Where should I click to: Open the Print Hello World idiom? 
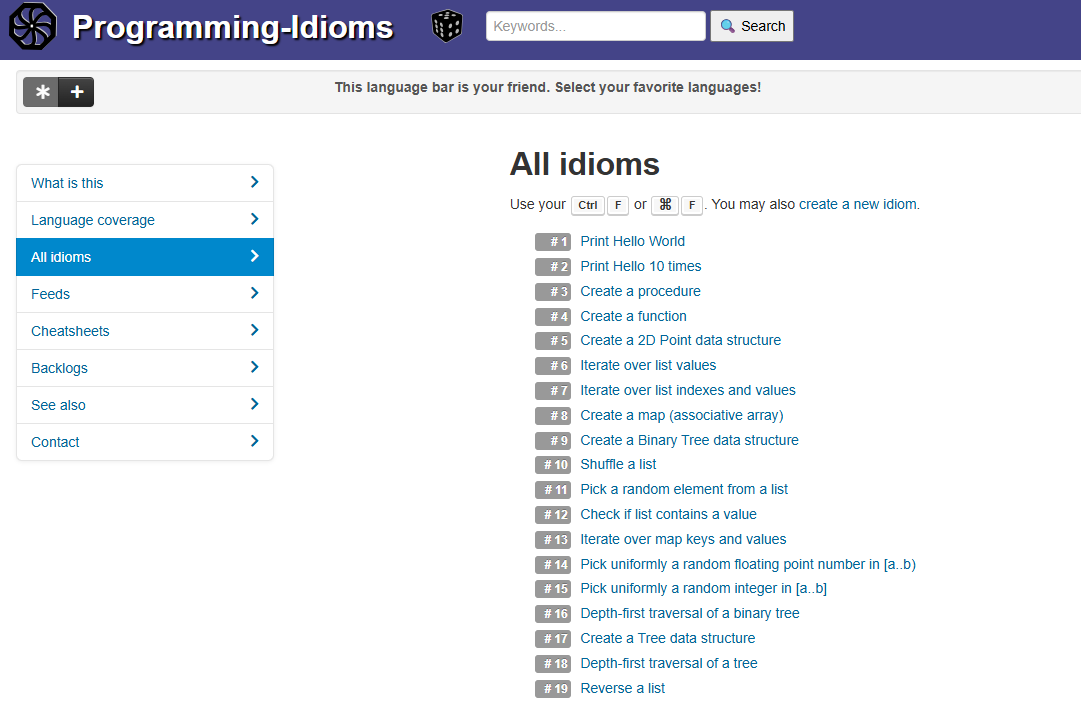(632, 241)
